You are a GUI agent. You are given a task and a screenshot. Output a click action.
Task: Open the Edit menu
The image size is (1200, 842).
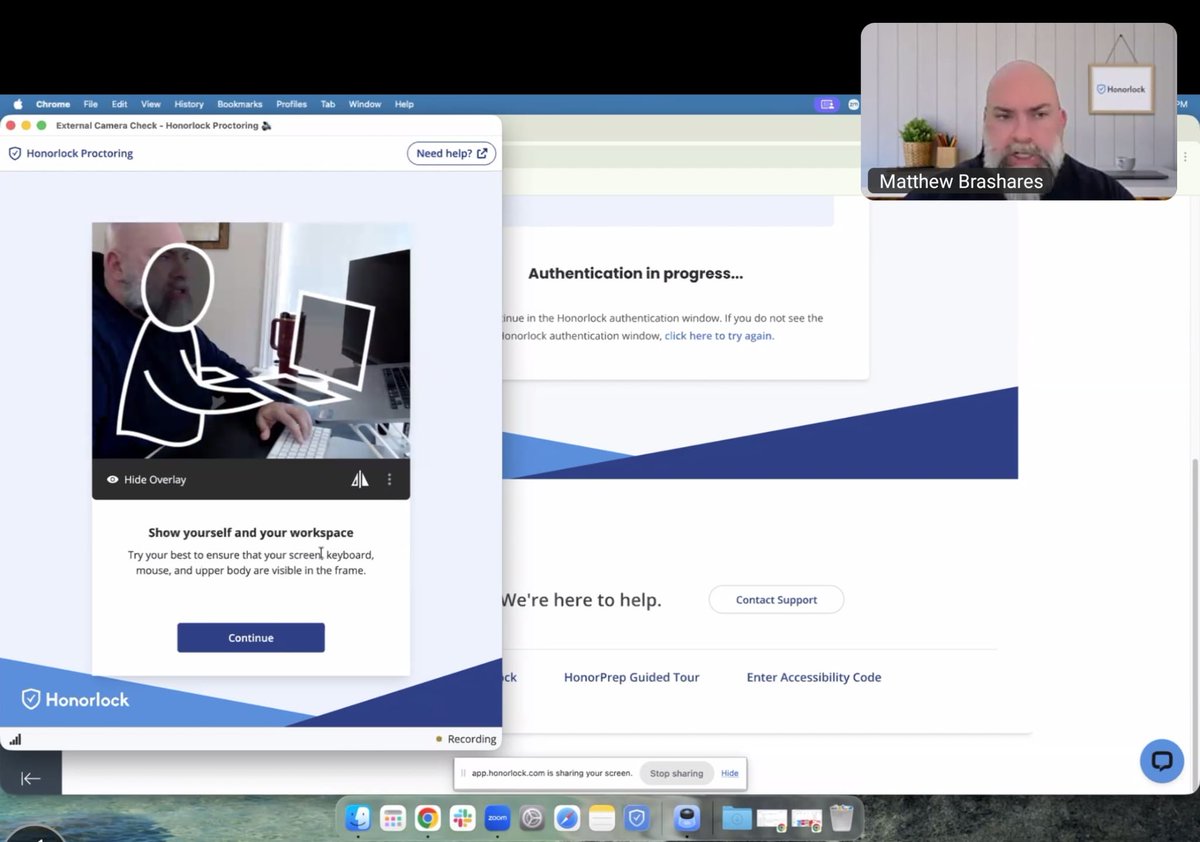pos(120,104)
